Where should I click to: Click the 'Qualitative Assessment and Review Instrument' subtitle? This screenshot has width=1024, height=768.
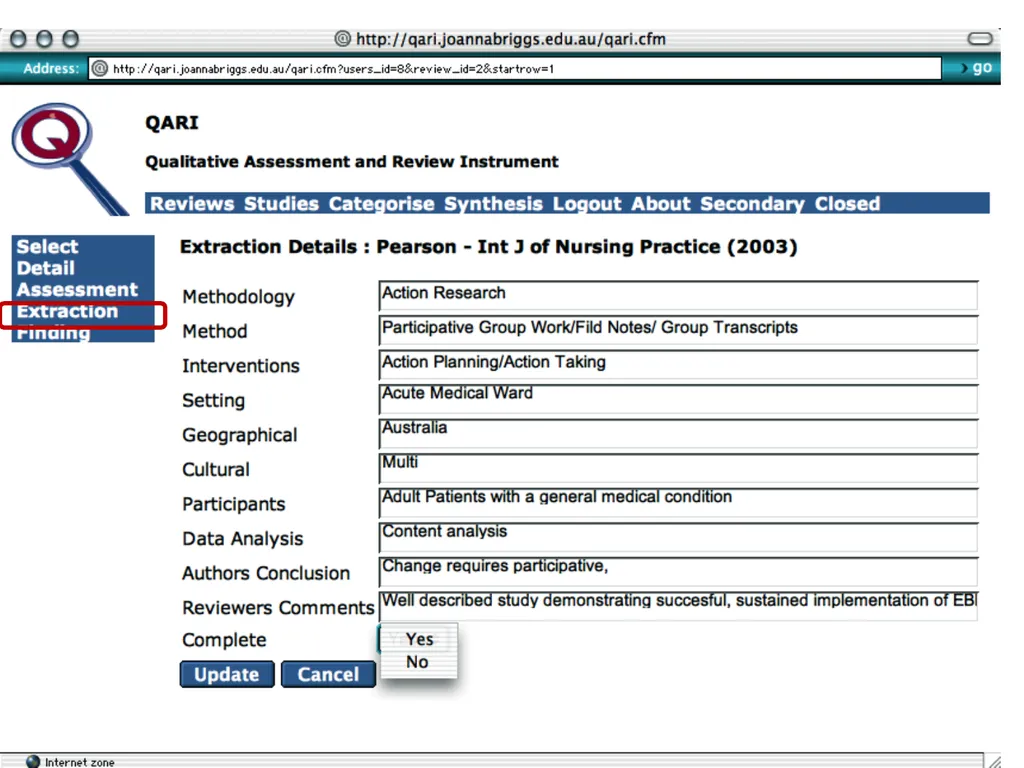351,162
